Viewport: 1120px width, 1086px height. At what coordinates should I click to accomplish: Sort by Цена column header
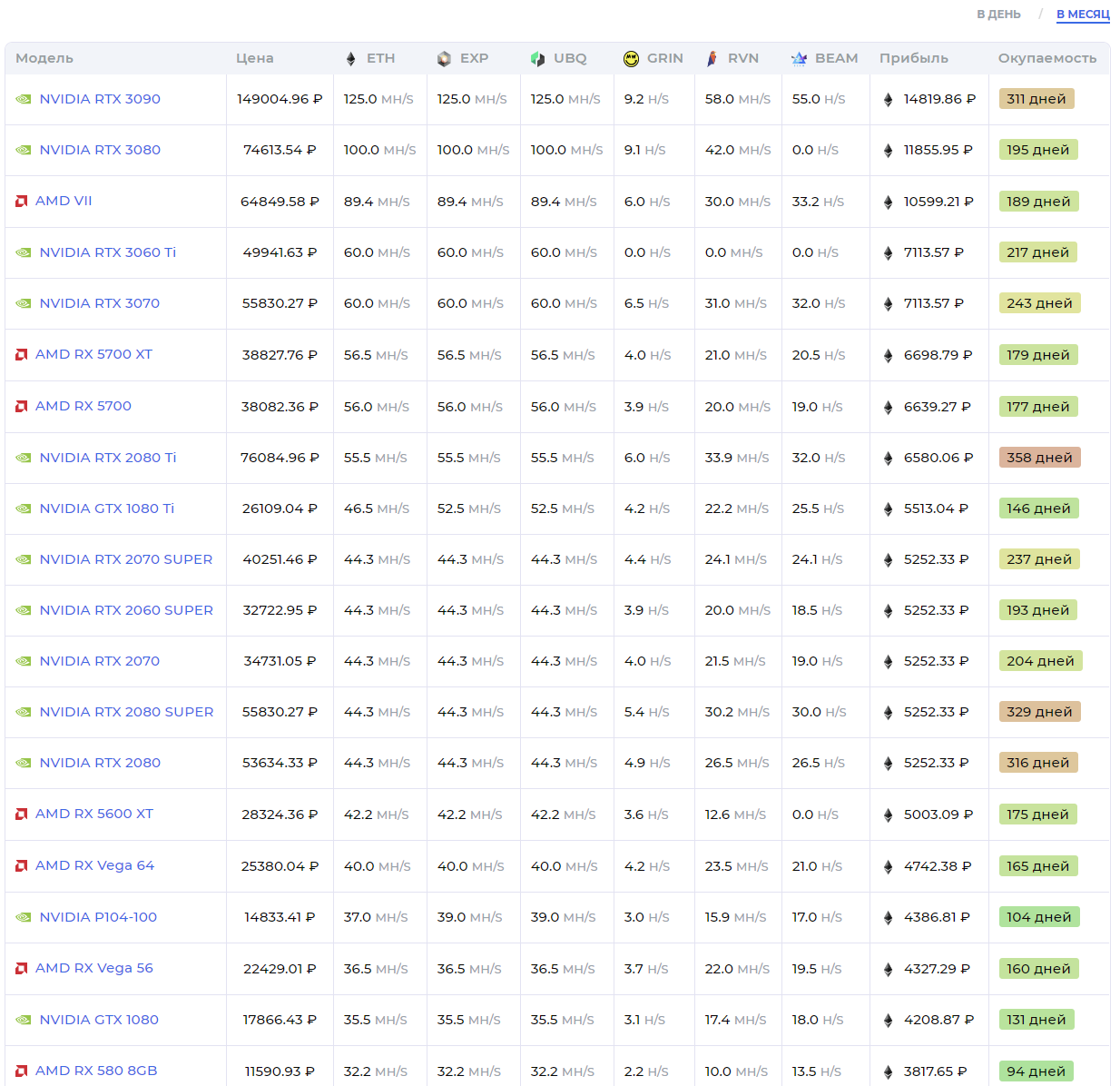pos(255,58)
